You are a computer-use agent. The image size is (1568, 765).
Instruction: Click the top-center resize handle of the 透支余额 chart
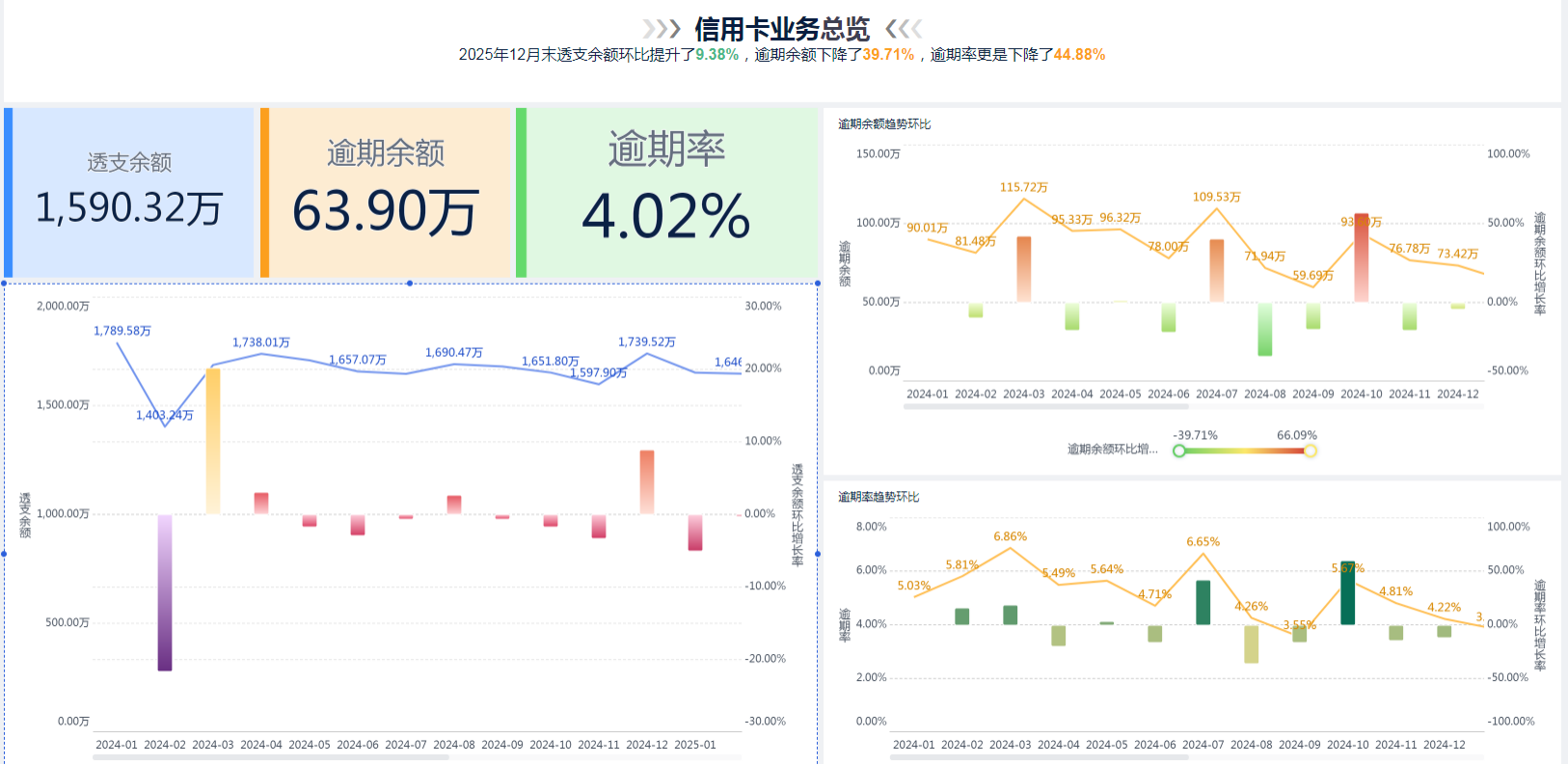(410, 283)
